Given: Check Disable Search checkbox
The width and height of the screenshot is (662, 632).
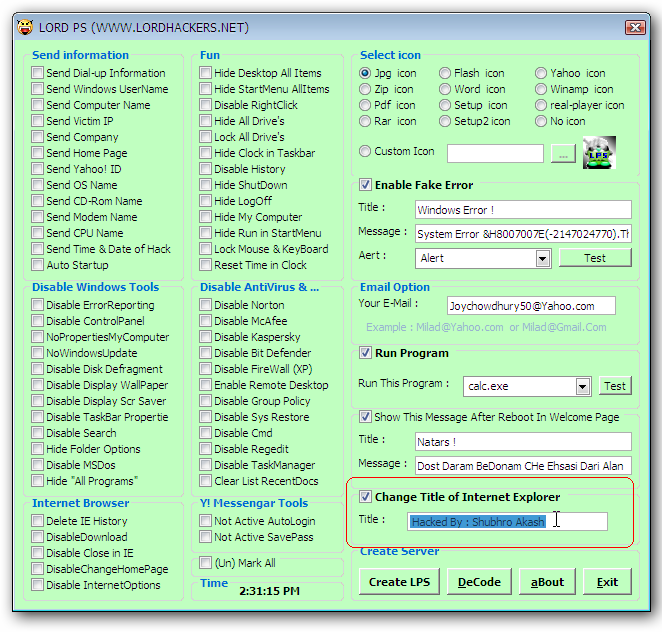Looking at the screenshot, I should (37, 433).
